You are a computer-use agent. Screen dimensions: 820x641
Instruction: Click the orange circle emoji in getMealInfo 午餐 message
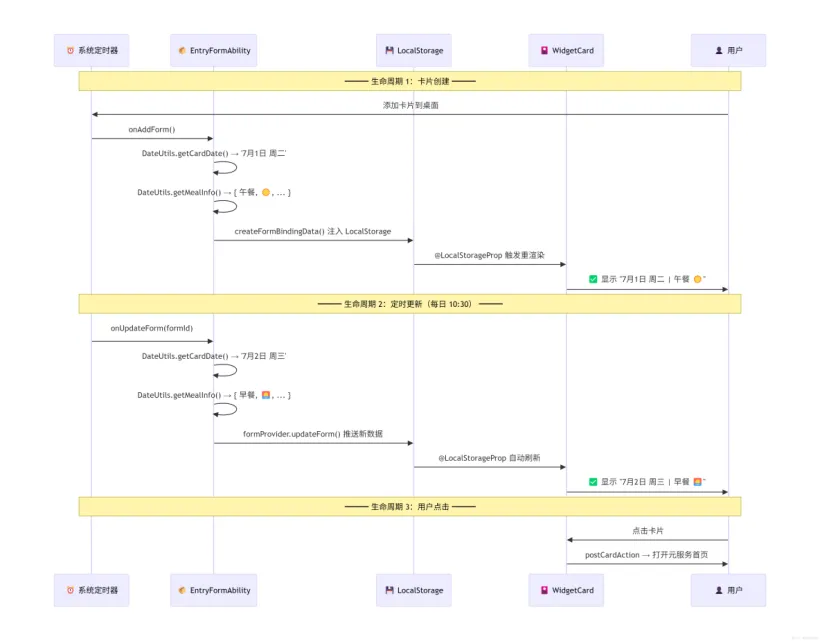point(266,192)
